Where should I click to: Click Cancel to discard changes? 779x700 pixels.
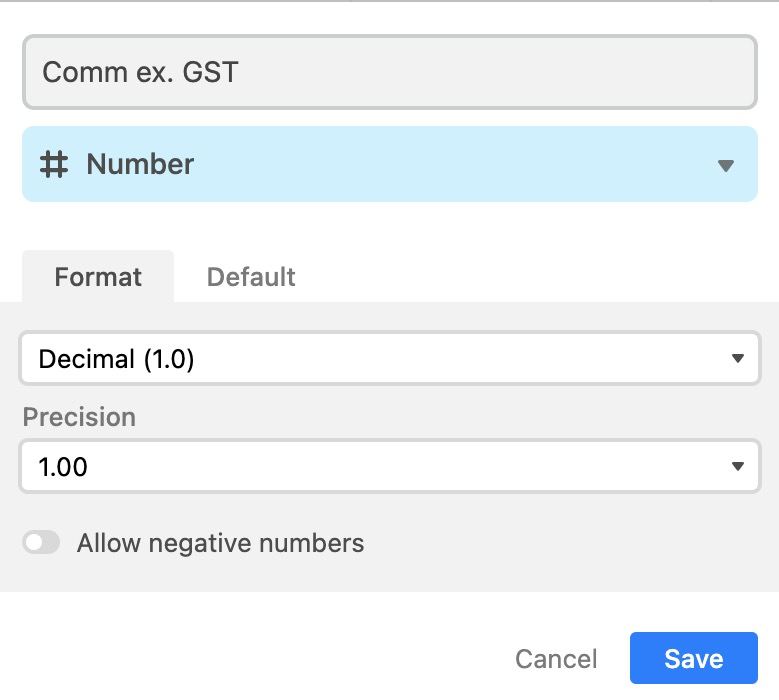(556, 659)
